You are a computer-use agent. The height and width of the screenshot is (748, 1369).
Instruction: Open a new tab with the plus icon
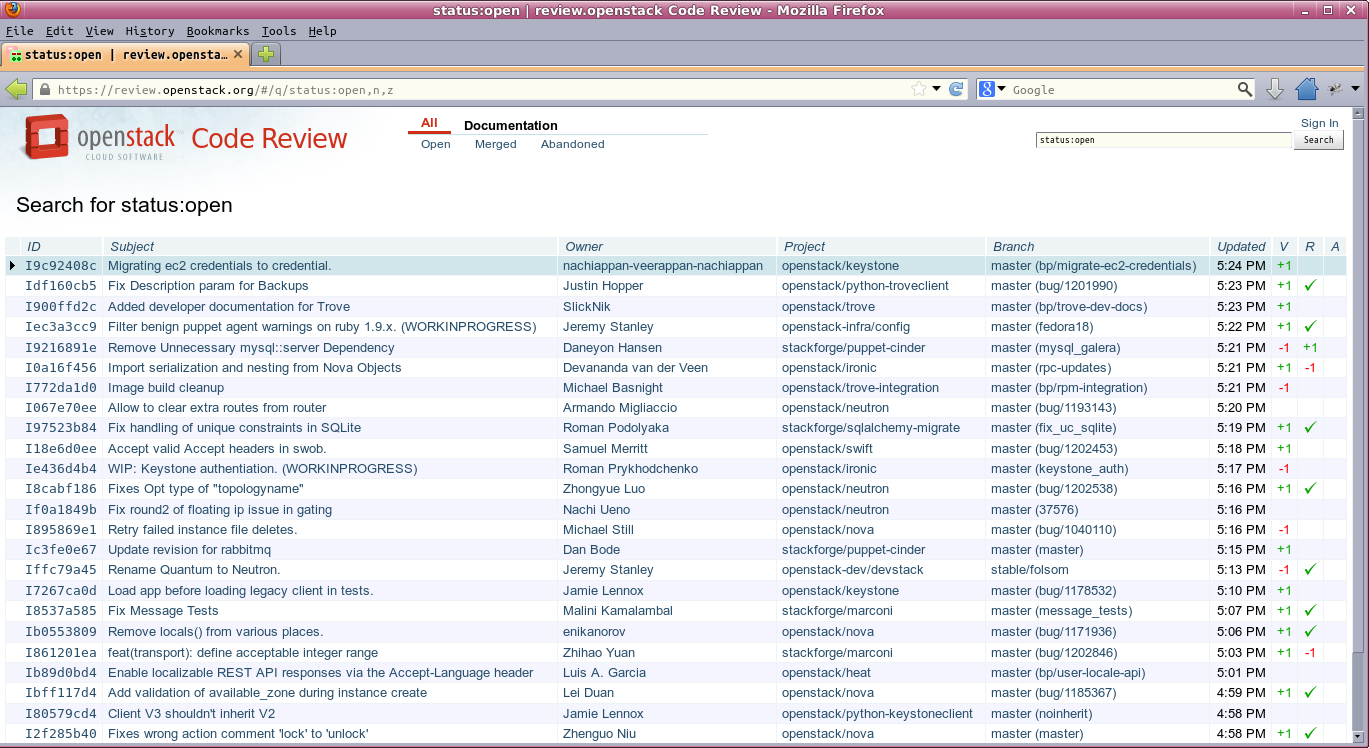(265, 54)
